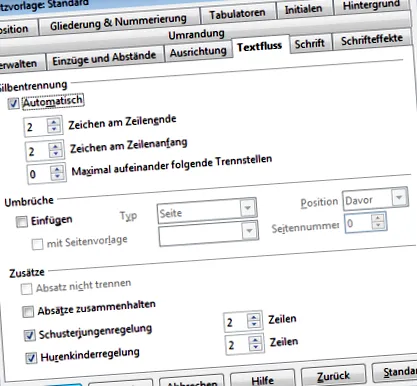Viewport: 417px width, 386px height.
Task: Enable the Einfügen break checkbox
Action: 22,222
